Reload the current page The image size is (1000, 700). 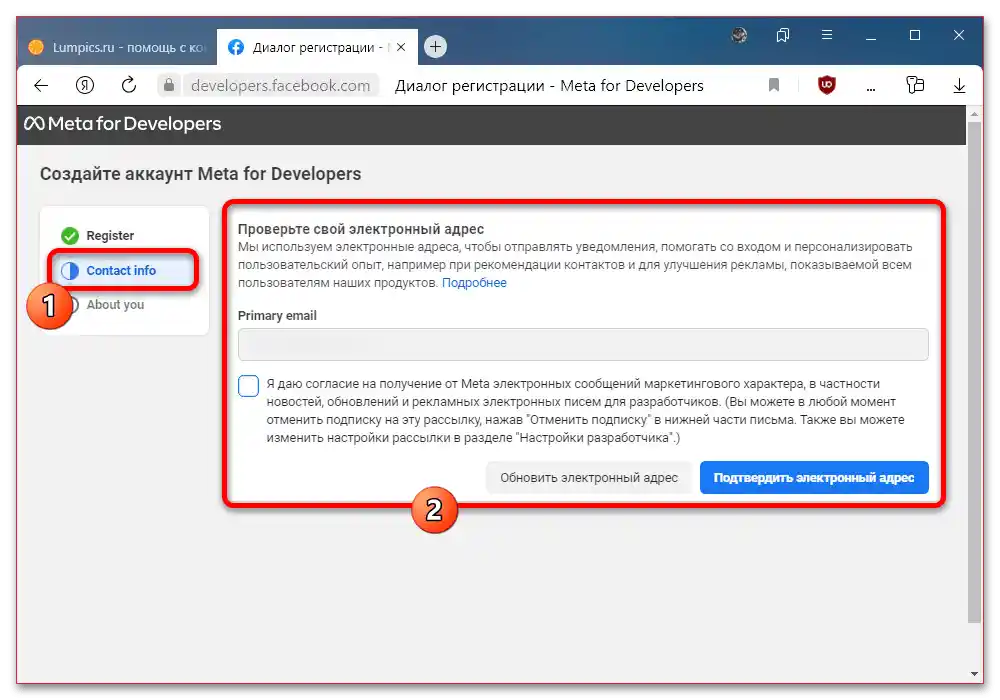pos(128,85)
